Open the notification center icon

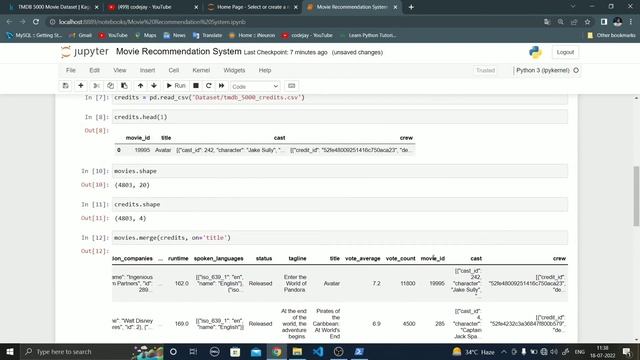(627, 351)
